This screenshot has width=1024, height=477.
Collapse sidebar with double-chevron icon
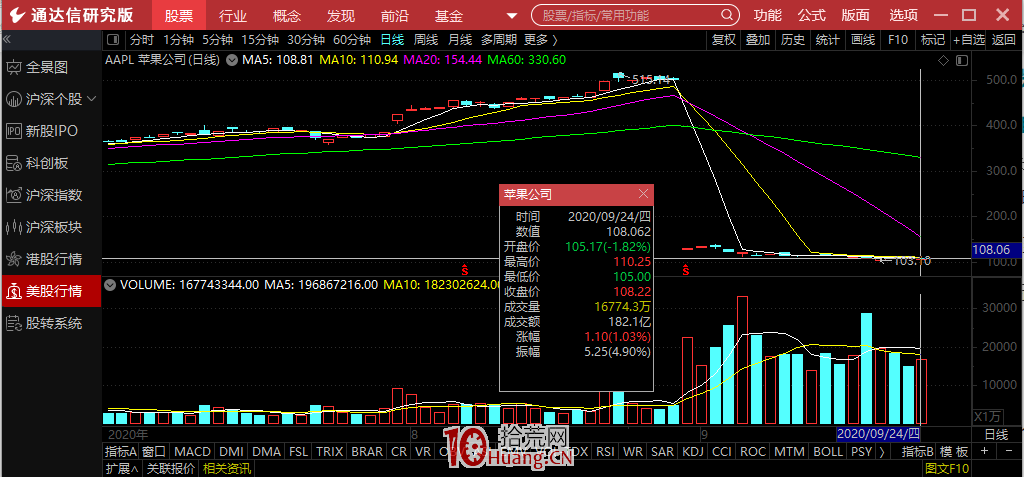pos(7,40)
